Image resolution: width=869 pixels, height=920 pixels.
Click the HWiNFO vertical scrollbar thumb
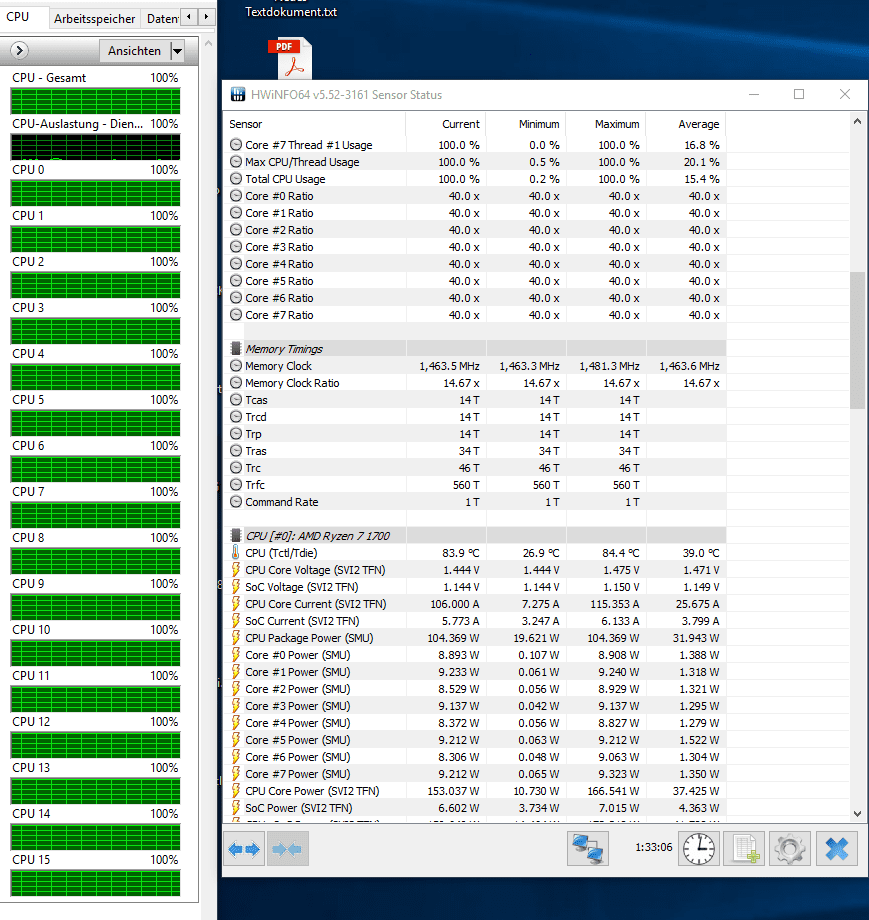pos(857,340)
